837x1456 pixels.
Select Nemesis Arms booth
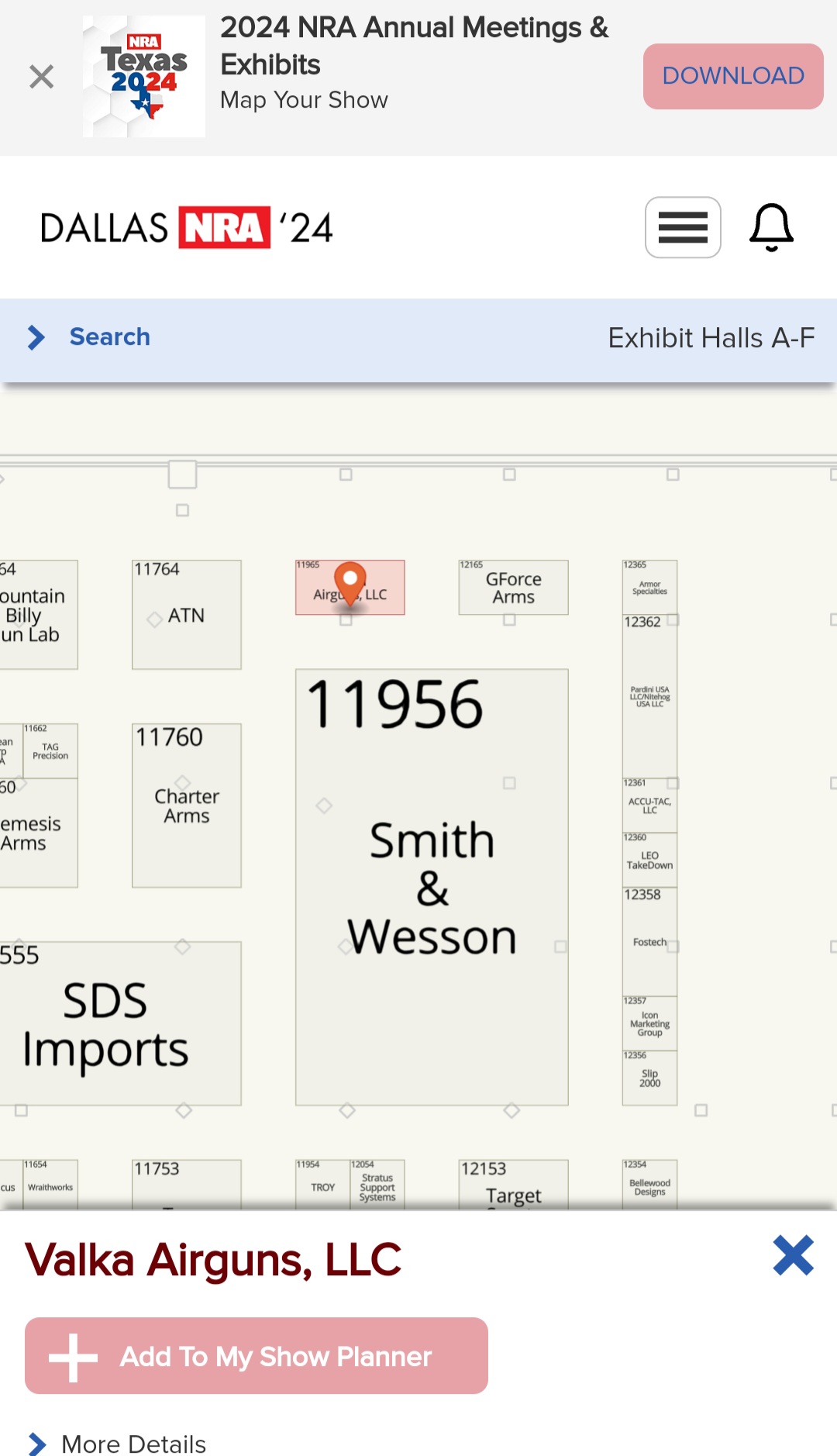39,833
